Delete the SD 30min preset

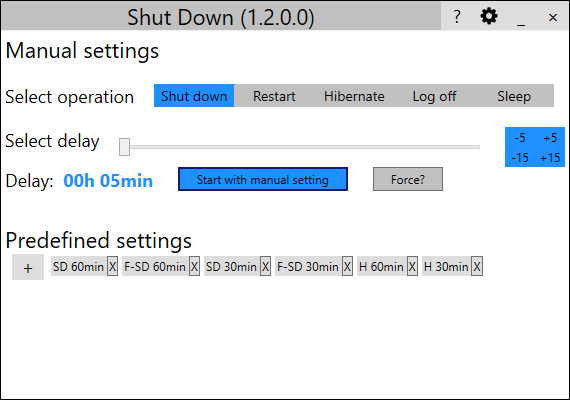pyautogui.click(x=265, y=267)
